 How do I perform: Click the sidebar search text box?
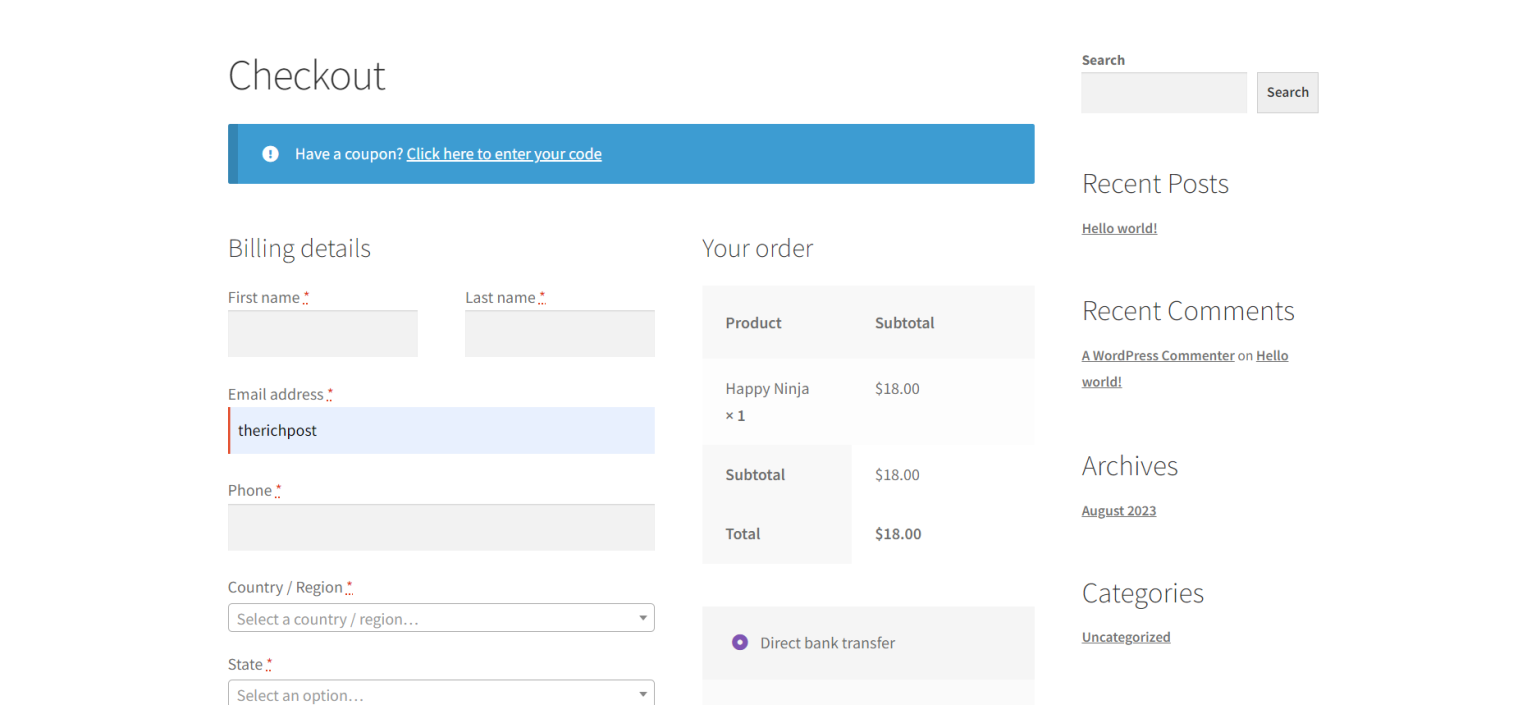click(1164, 92)
